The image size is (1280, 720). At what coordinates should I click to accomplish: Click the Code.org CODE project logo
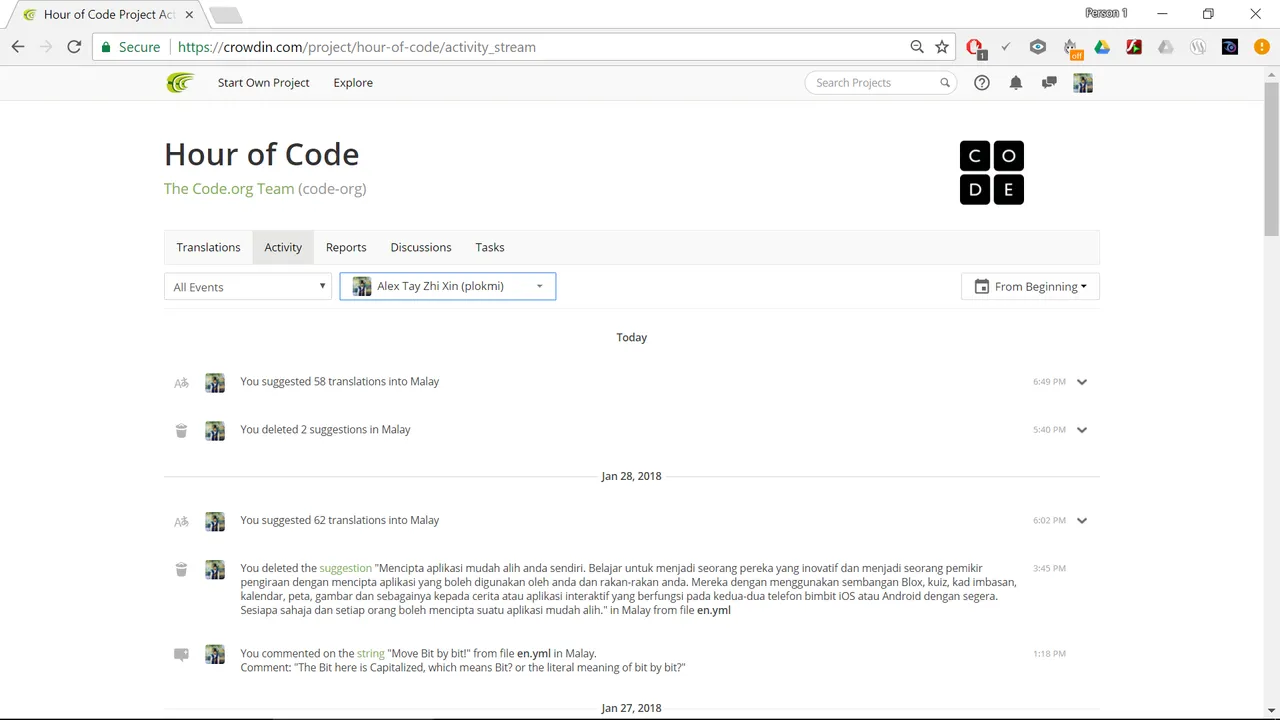992,173
